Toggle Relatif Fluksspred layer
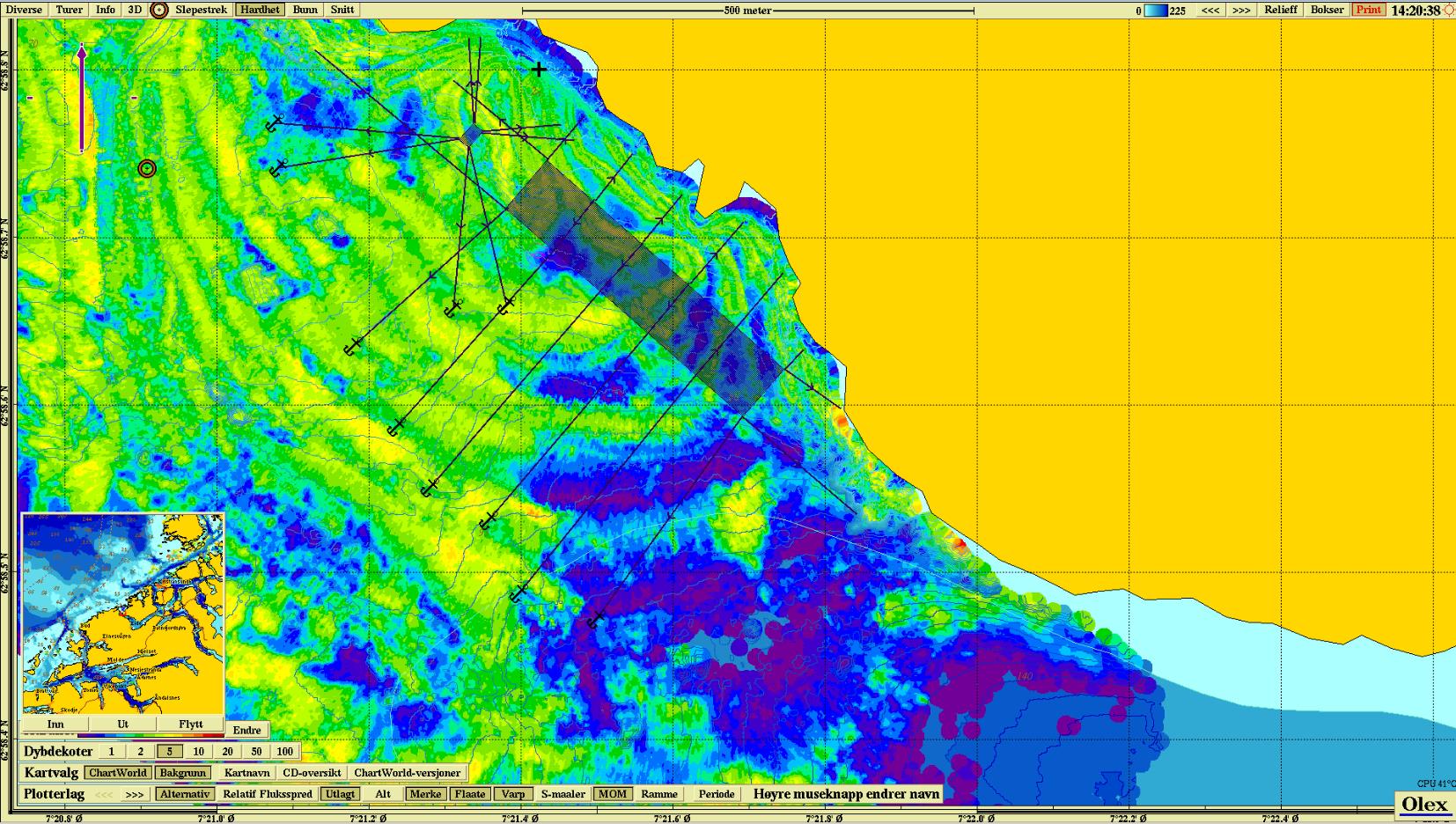The height and width of the screenshot is (824, 1456). (267, 794)
